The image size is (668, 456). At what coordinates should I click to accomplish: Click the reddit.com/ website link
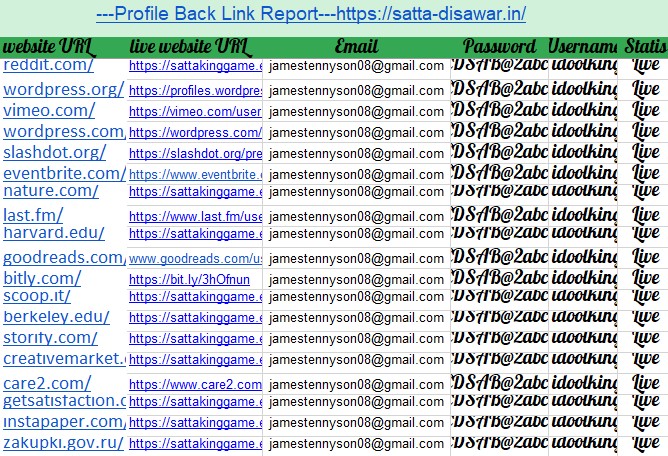click(x=48, y=66)
